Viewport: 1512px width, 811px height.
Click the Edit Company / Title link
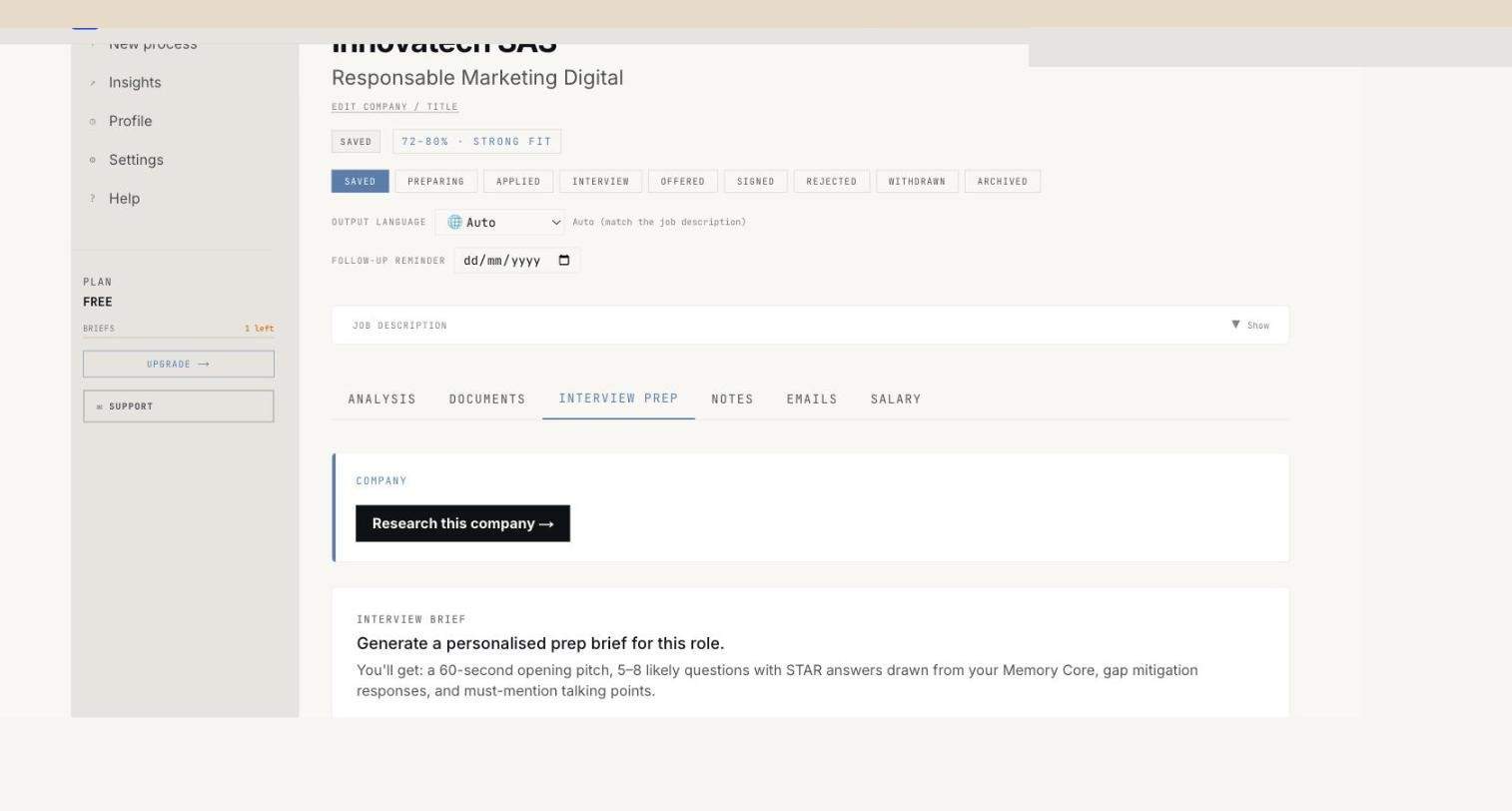394,107
